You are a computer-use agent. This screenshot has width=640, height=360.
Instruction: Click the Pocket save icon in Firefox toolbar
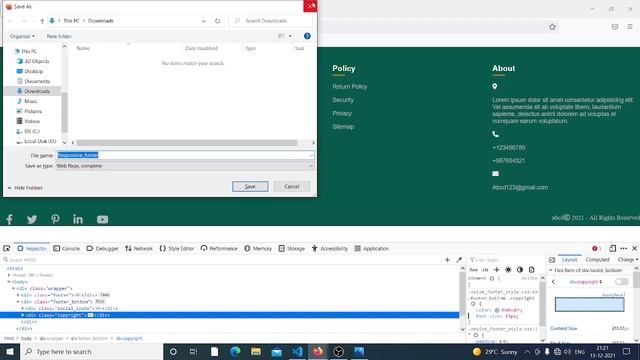click(615, 27)
